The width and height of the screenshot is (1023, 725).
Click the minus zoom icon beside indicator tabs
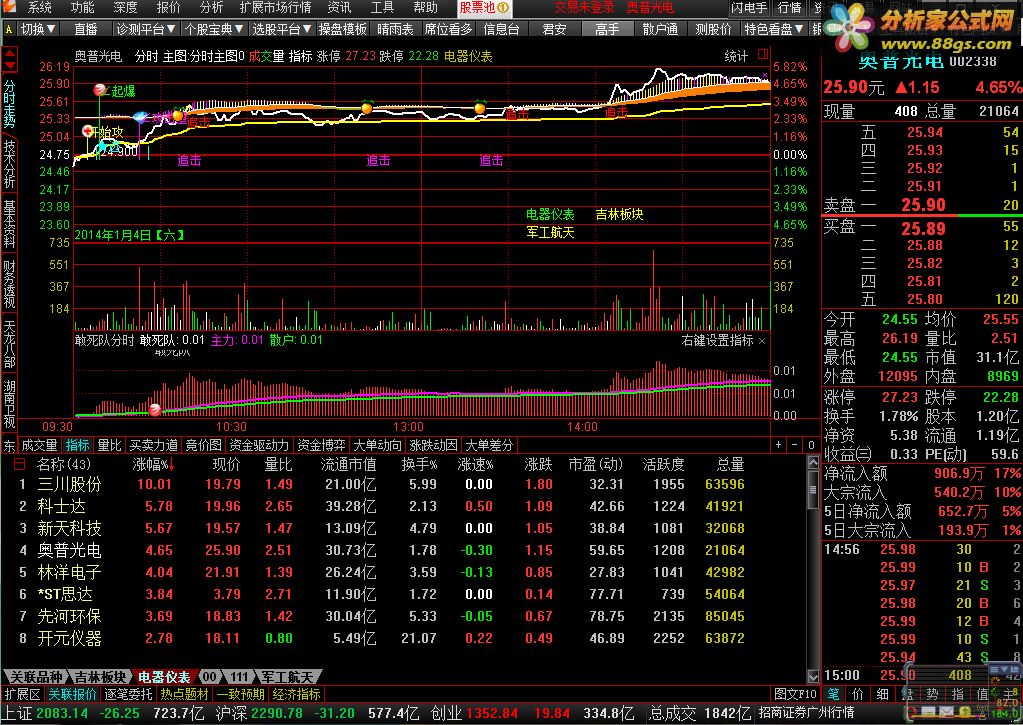tap(795, 445)
